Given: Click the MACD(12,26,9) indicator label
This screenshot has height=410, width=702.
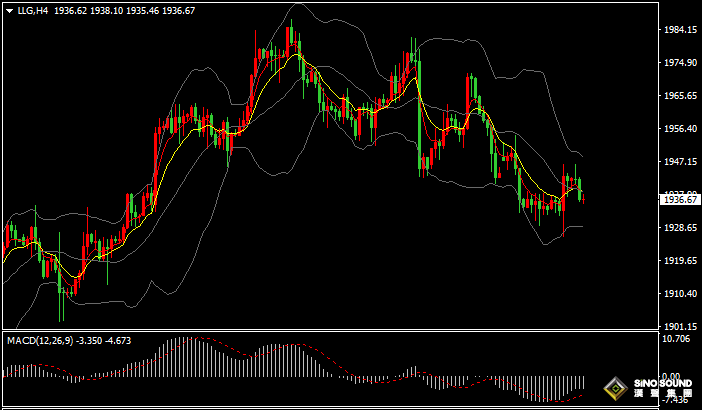Looking at the screenshot, I should (x=40, y=340).
